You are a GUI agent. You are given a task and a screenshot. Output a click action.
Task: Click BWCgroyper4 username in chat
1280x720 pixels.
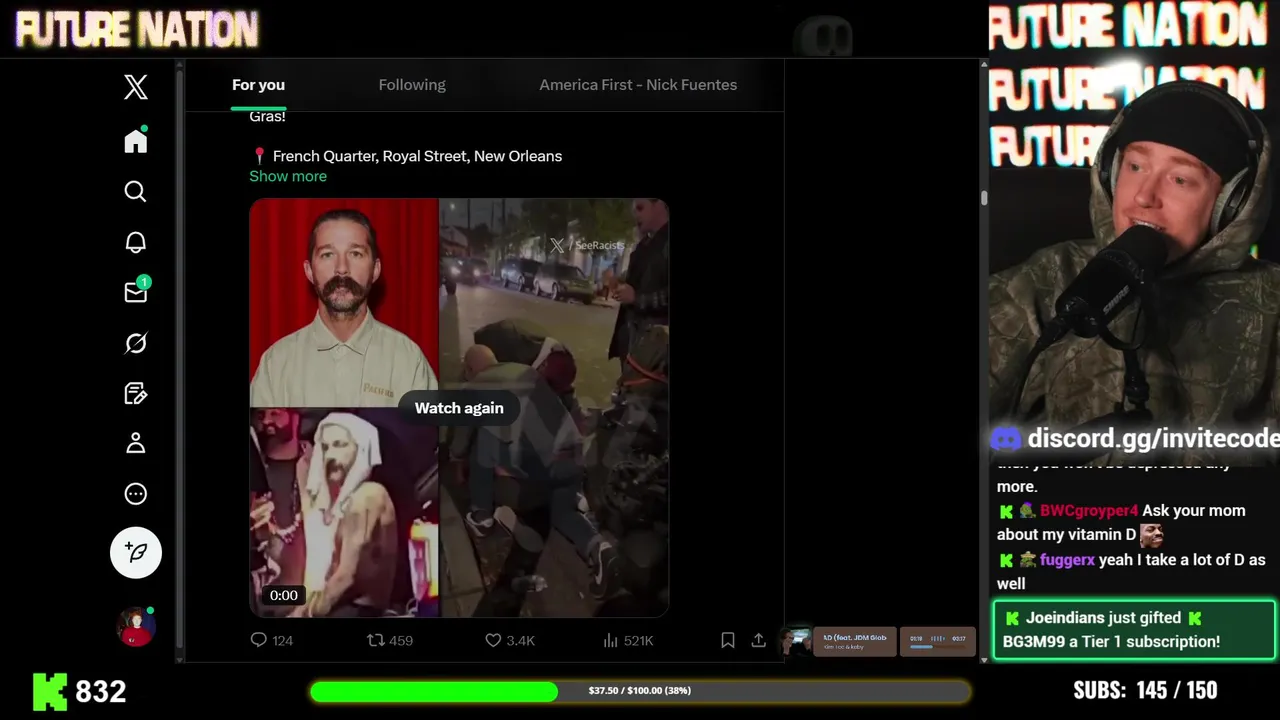point(1089,510)
